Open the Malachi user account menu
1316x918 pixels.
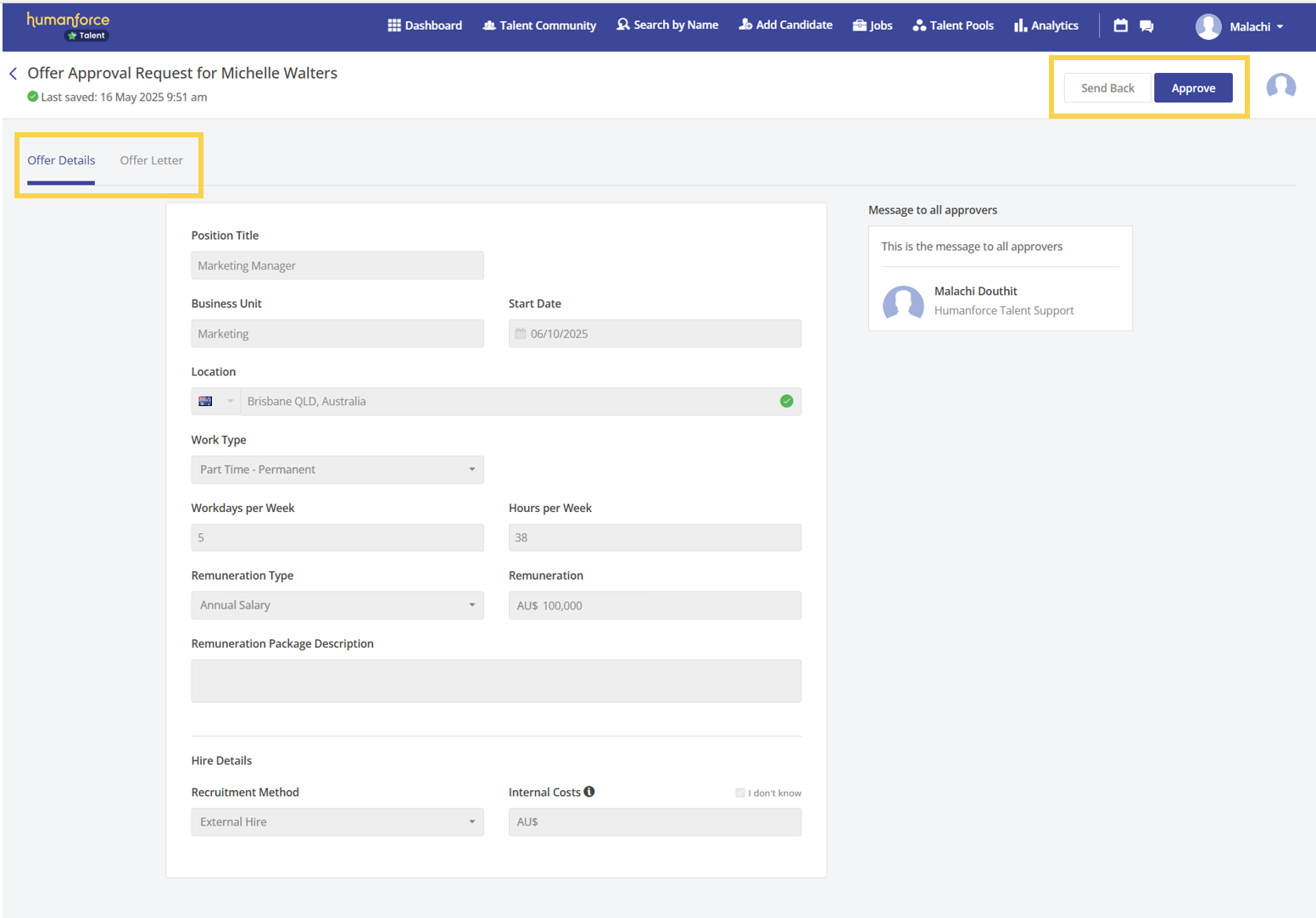(1240, 26)
